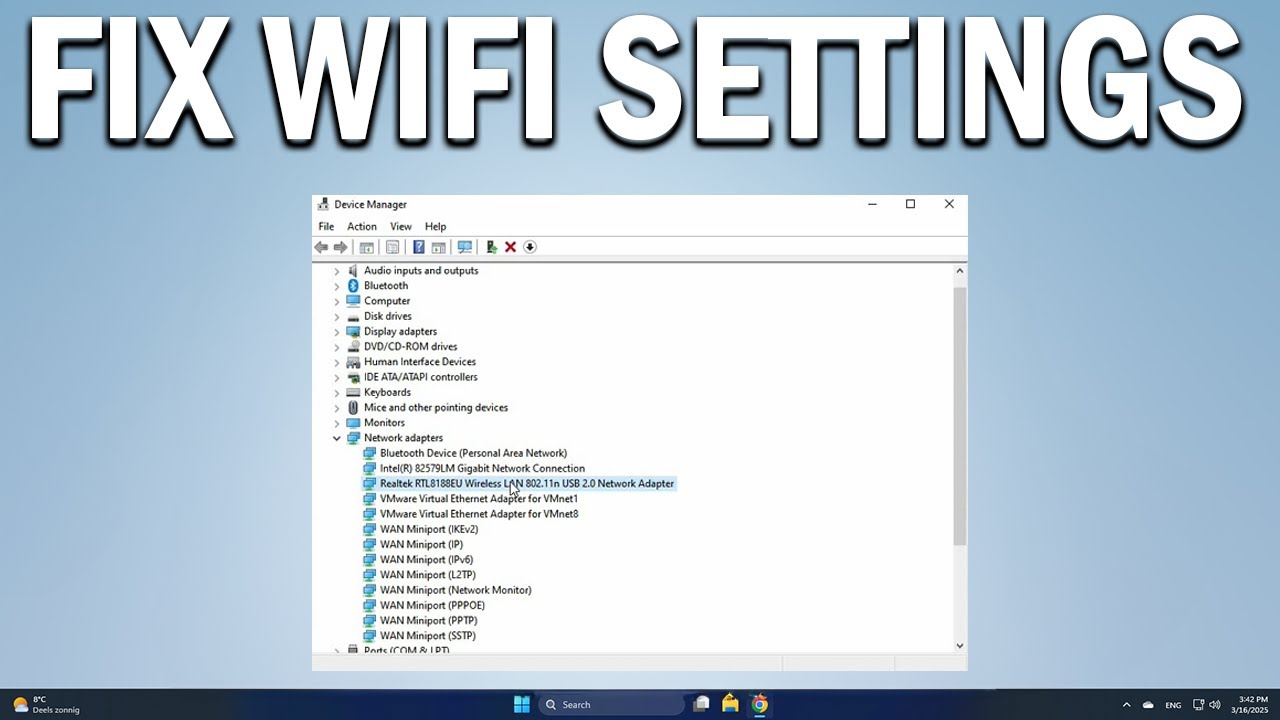The height and width of the screenshot is (720, 1280).
Task: Collapse the Network adapters category
Action: 337,438
